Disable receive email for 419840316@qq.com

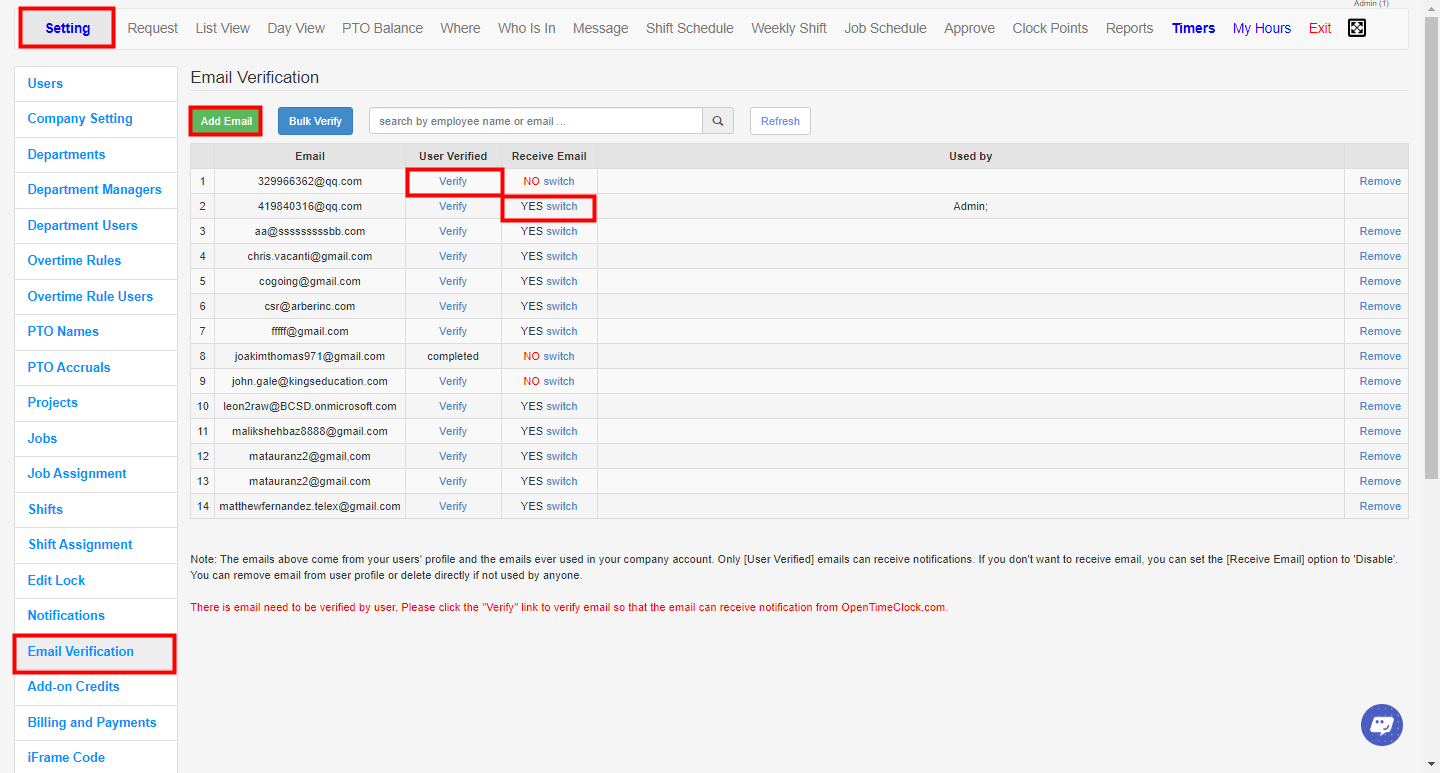[x=561, y=206]
